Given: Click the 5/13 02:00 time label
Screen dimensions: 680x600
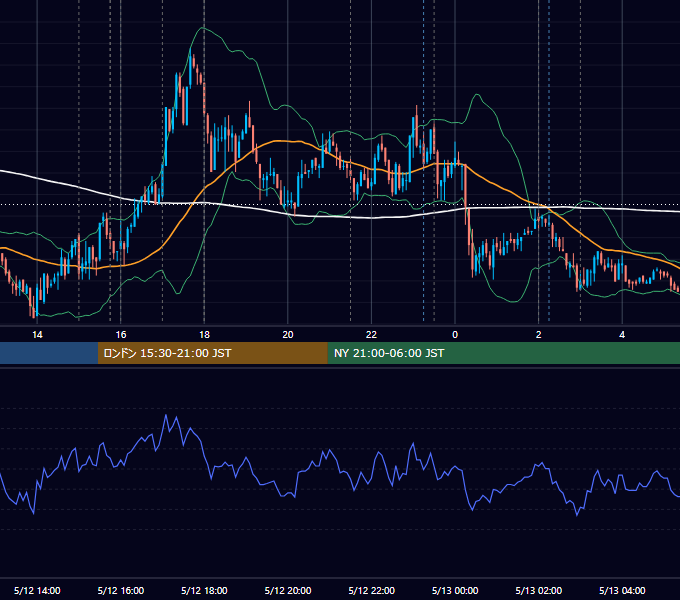Looking at the screenshot, I should click(539, 590).
